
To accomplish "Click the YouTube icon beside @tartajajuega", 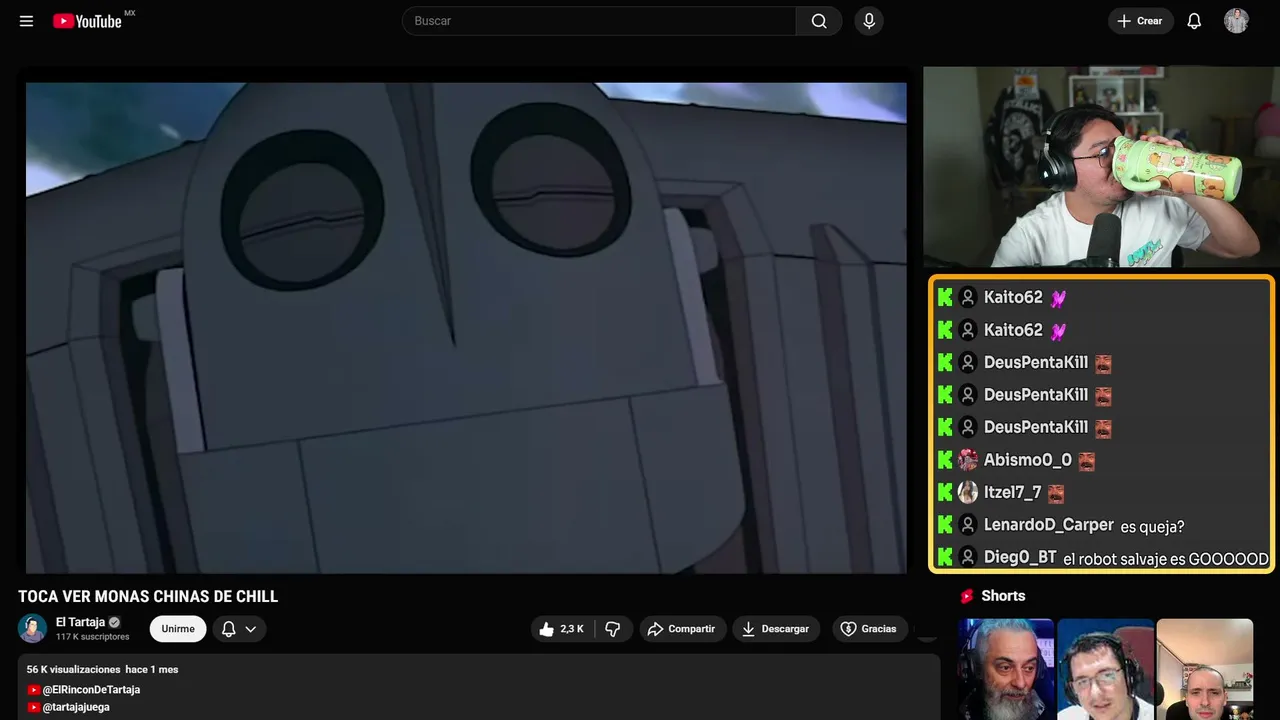I will (34, 707).
